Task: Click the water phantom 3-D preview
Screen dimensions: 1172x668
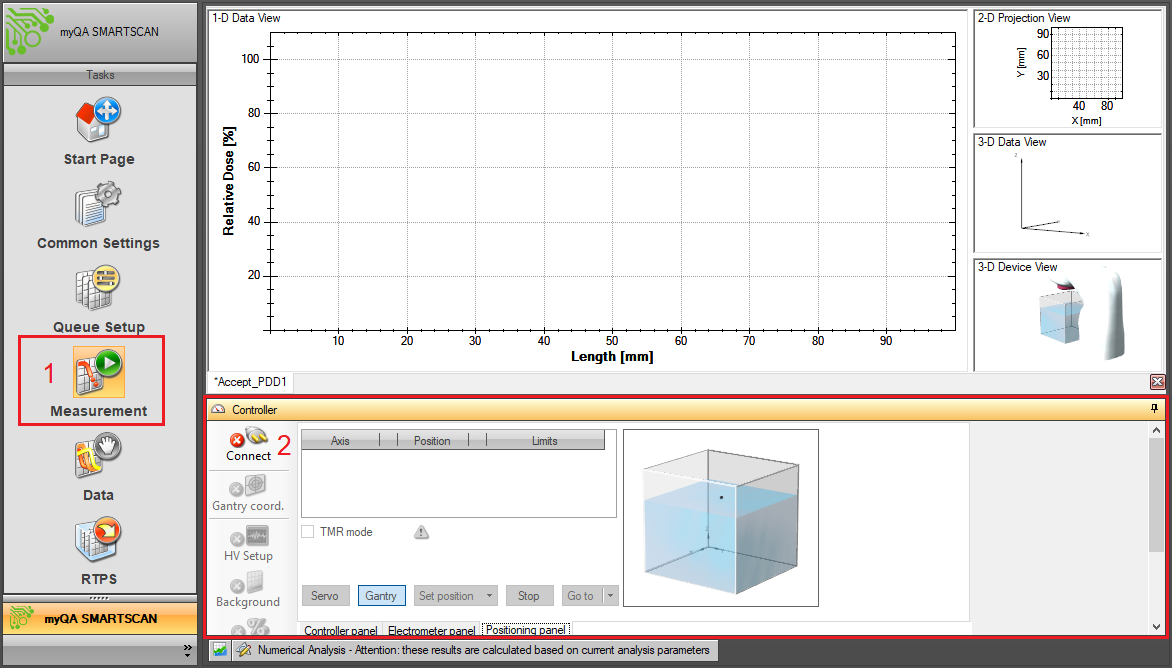Action: coord(721,518)
